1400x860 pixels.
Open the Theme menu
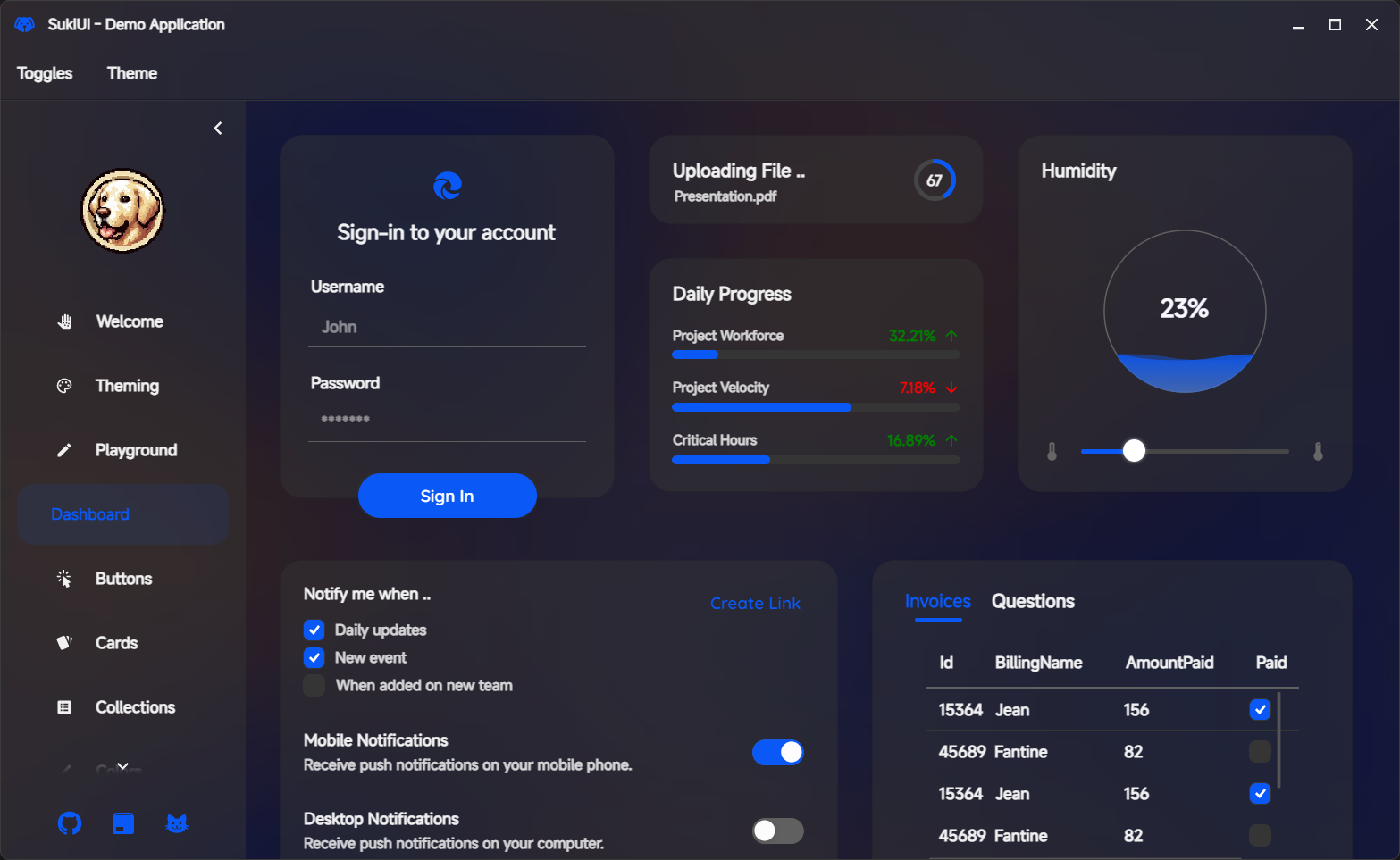(x=132, y=73)
